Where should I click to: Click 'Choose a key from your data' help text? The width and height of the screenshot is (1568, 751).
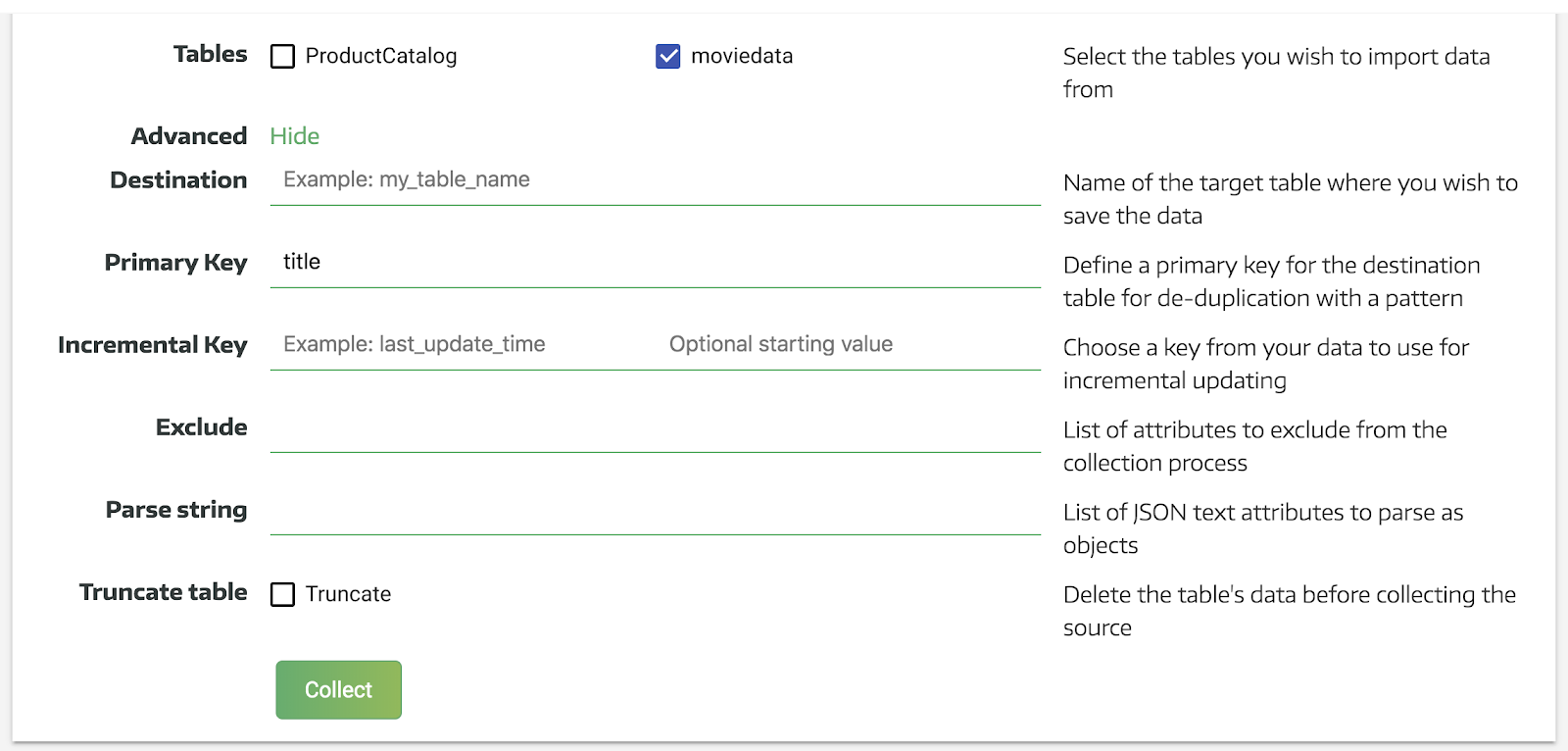coord(1266,364)
